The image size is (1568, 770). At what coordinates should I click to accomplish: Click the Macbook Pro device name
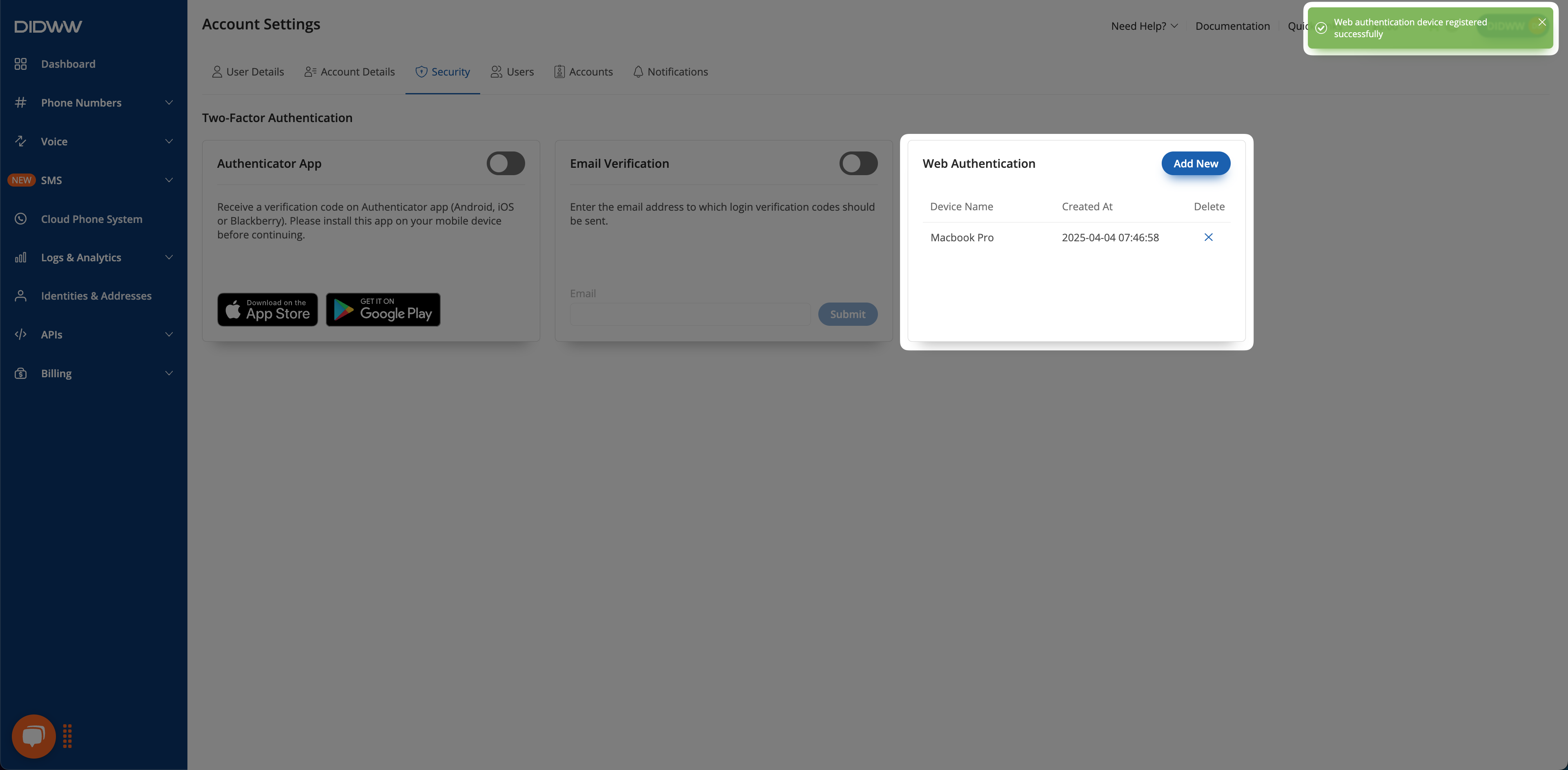(962, 237)
